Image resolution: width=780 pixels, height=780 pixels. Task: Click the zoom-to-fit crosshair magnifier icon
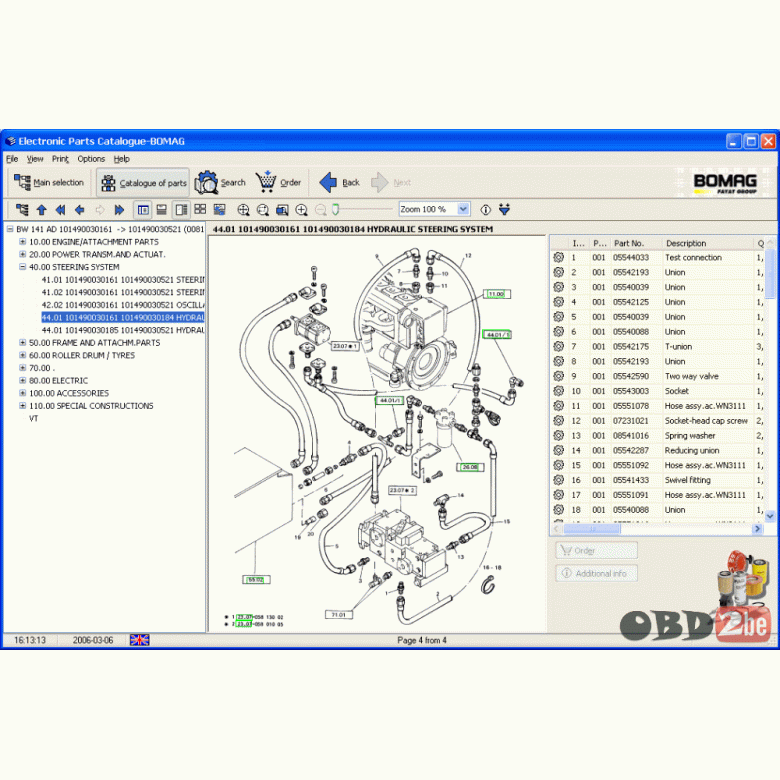243,210
